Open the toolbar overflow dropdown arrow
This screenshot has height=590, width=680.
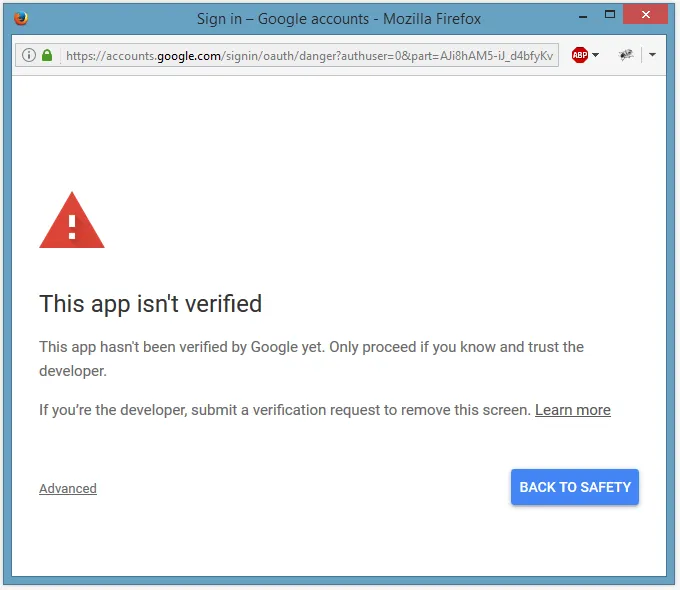click(652, 55)
